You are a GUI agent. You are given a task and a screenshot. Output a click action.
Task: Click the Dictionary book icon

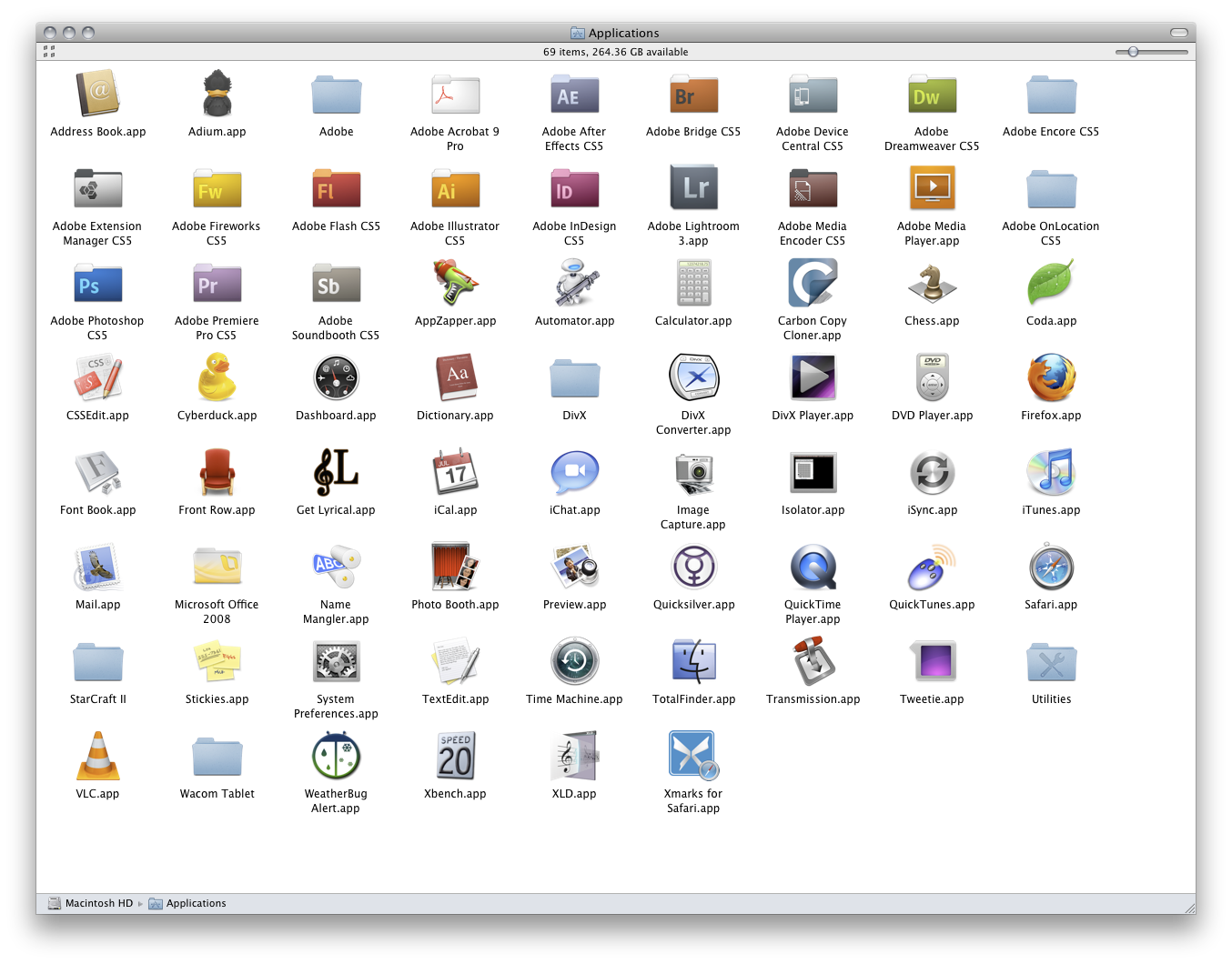point(455,377)
